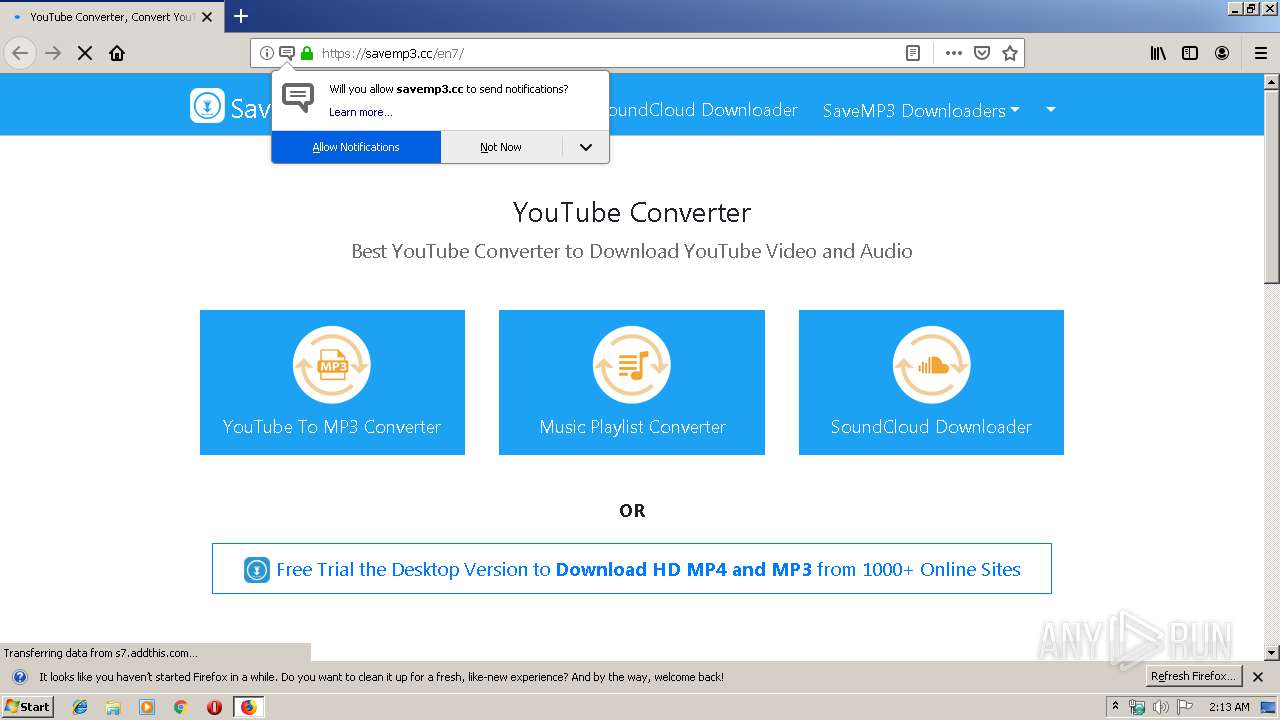Click the Action Center flag icon

coord(1185,707)
